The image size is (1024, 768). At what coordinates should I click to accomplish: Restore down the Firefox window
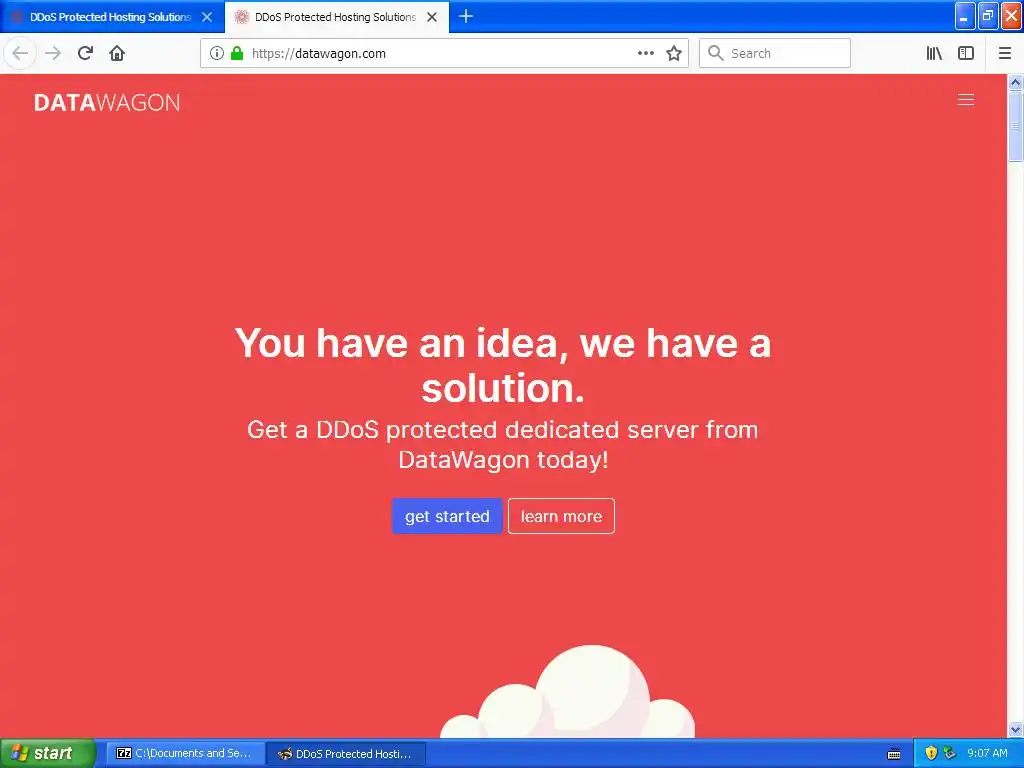tap(988, 16)
